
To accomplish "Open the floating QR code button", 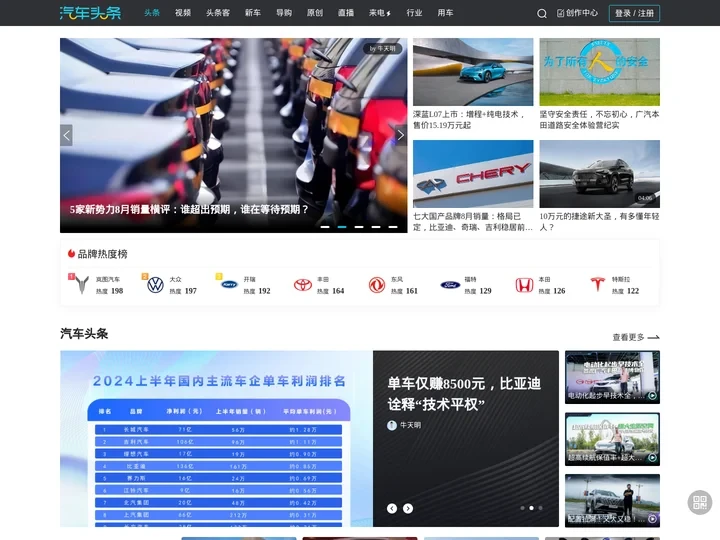I will (x=700, y=502).
